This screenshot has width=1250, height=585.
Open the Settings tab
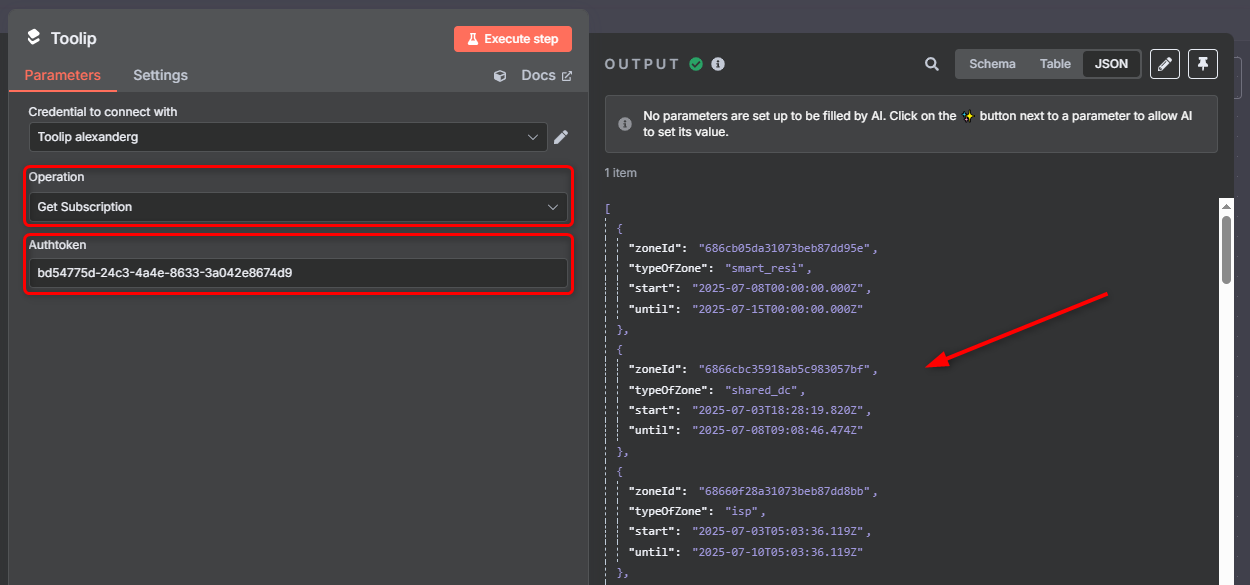click(160, 75)
